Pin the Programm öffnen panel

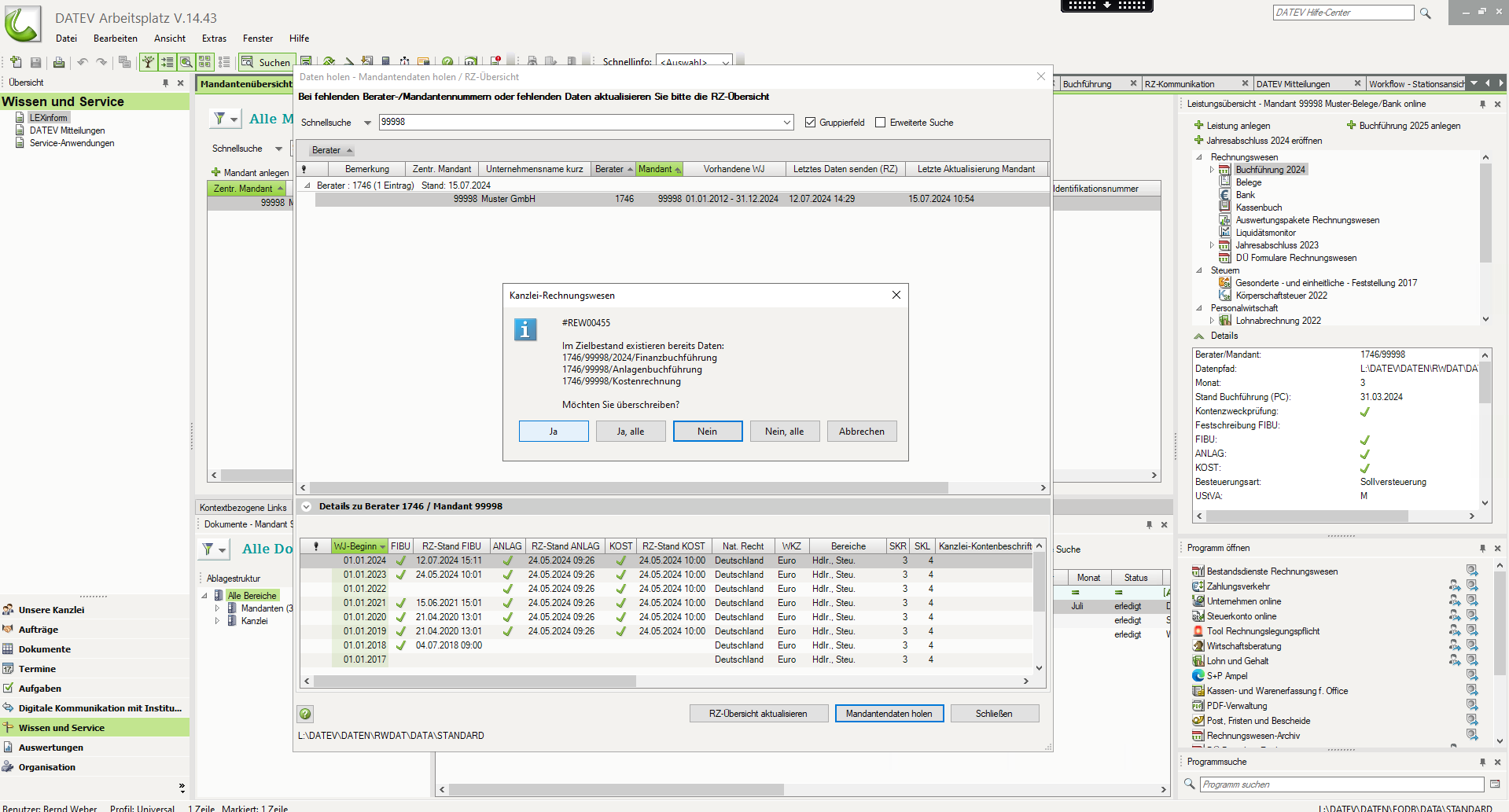[x=1482, y=548]
